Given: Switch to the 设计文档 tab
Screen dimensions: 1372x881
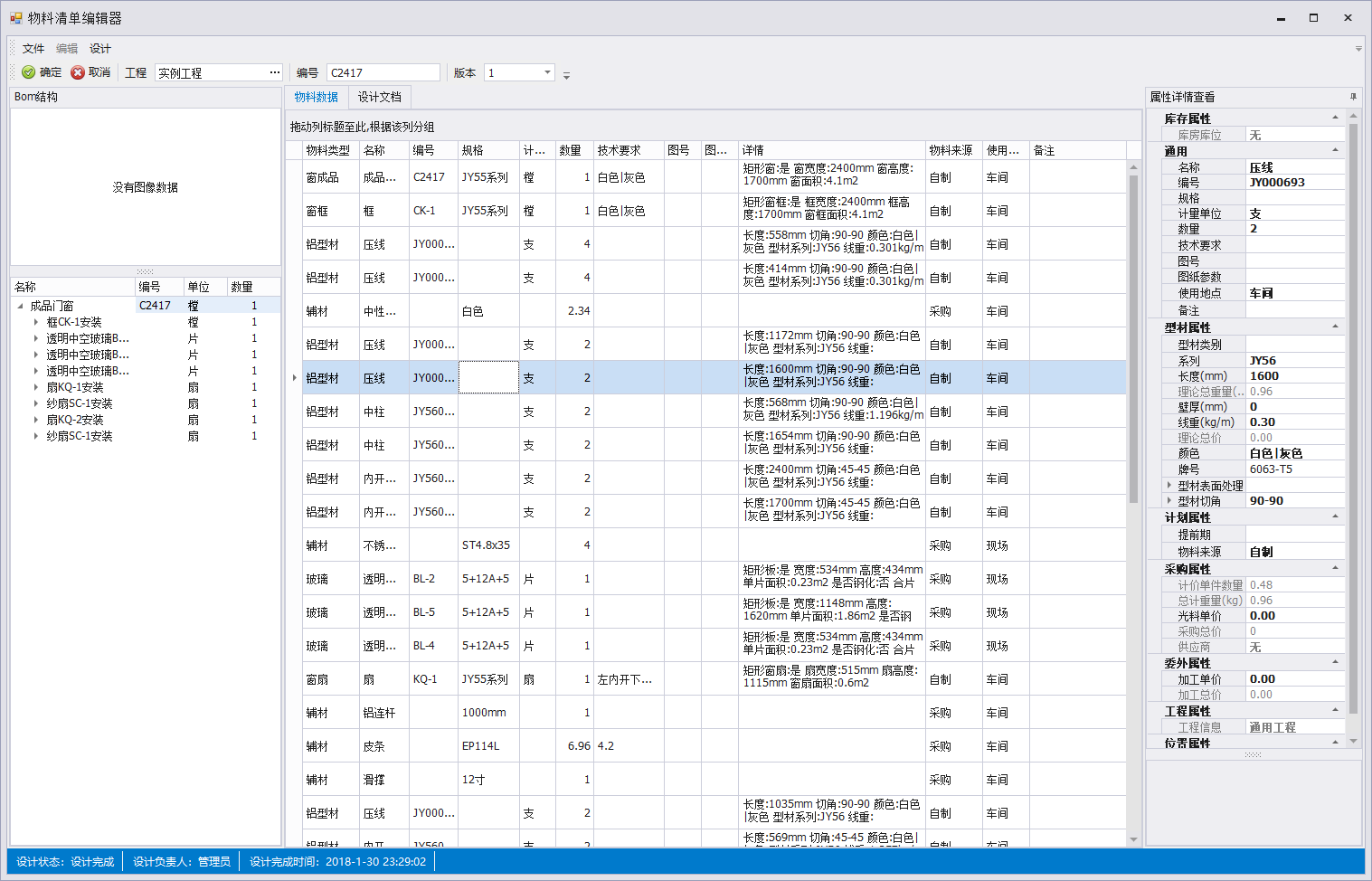Looking at the screenshot, I should pyautogui.click(x=379, y=97).
